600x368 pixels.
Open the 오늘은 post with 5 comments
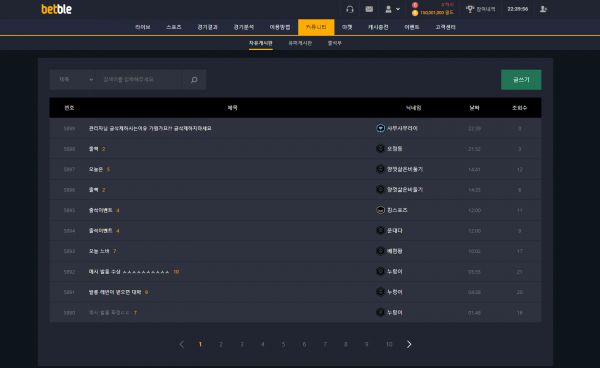96,169
